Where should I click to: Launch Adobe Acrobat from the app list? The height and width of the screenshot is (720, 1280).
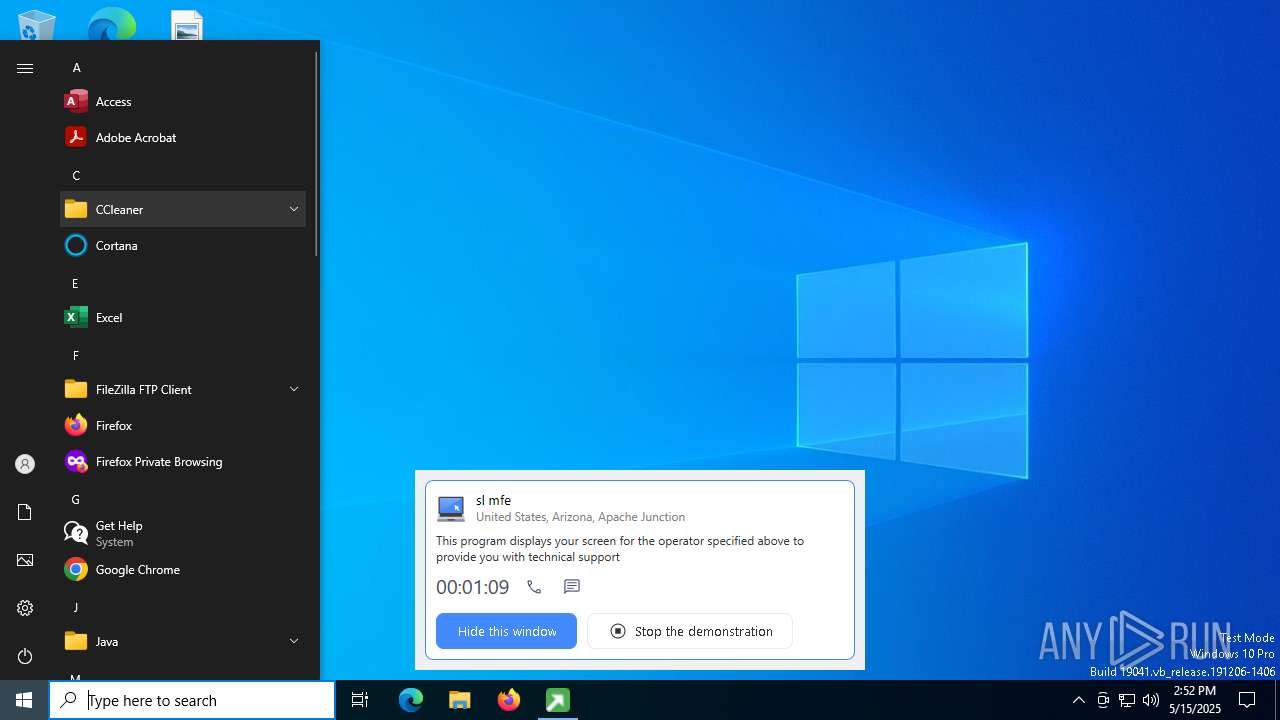point(183,137)
